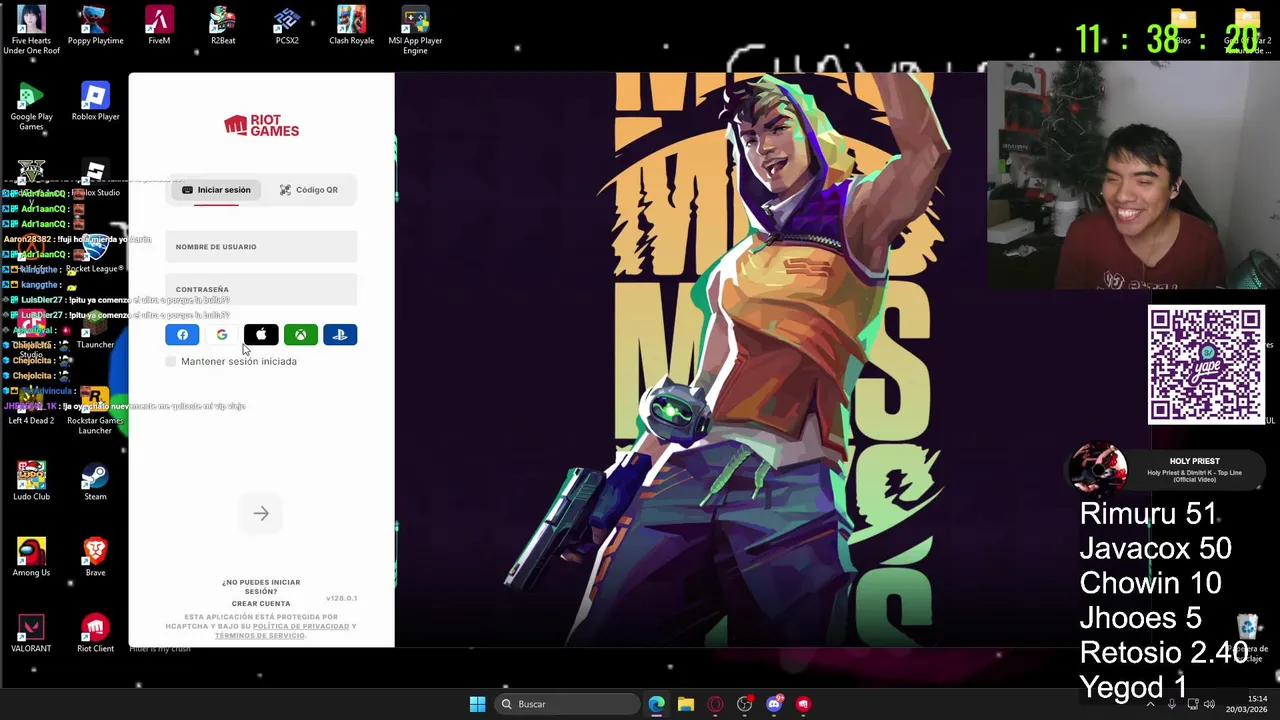Open ¿No puedes iniciar sesión? link
Image resolution: width=1280 pixels, height=720 pixels.
(x=261, y=587)
